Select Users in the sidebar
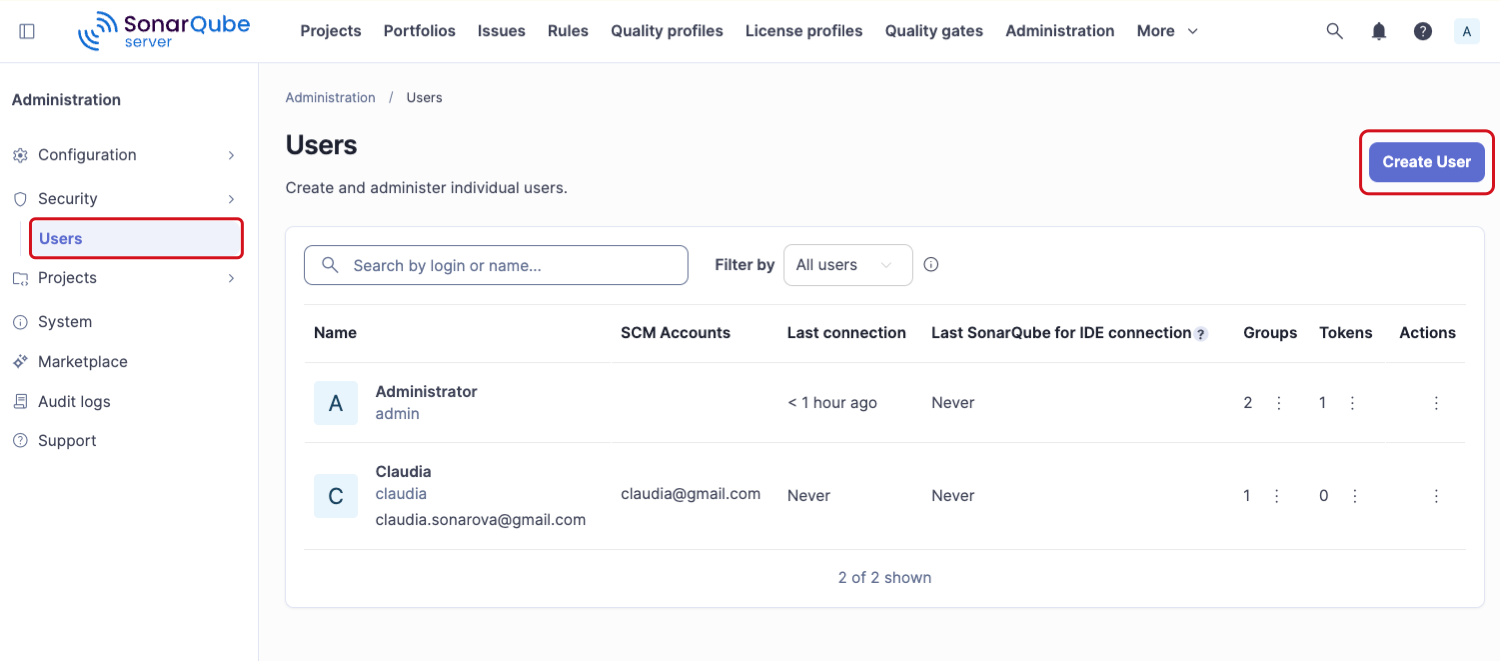This screenshot has width=1500, height=661. pyautogui.click(x=136, y=239)
